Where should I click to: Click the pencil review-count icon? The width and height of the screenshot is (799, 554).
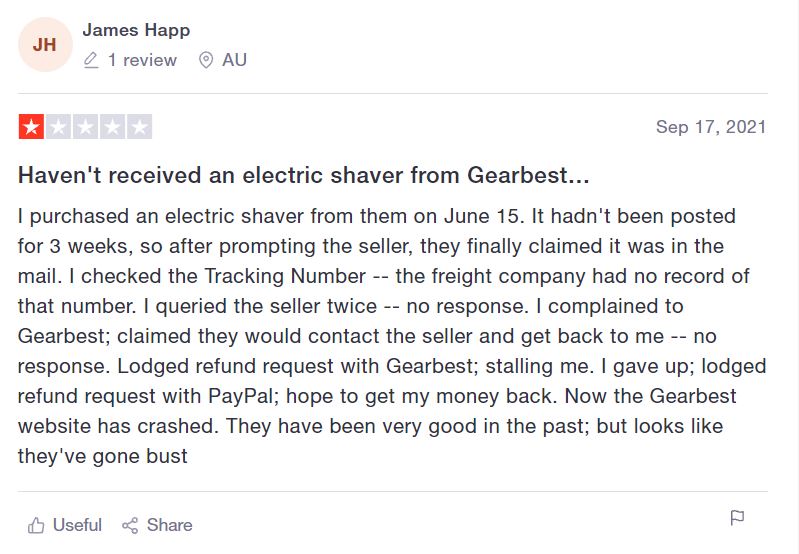(x=91, y=60)
